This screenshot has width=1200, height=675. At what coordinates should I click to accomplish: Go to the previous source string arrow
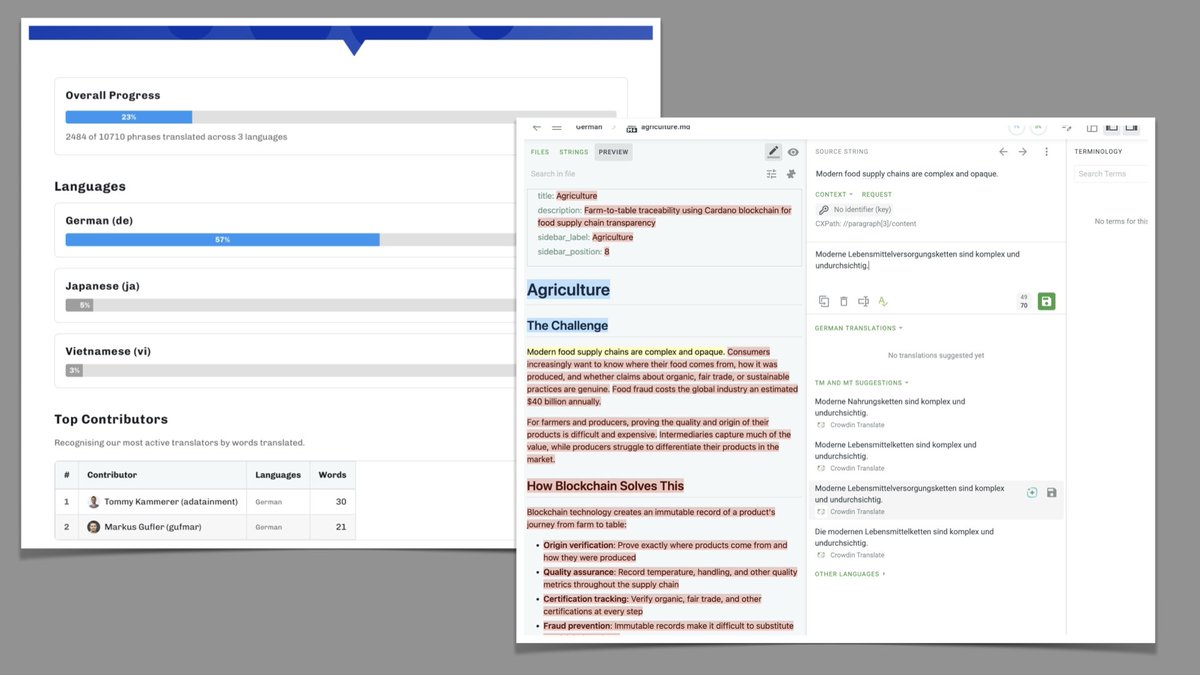(x=1003, y=152)
